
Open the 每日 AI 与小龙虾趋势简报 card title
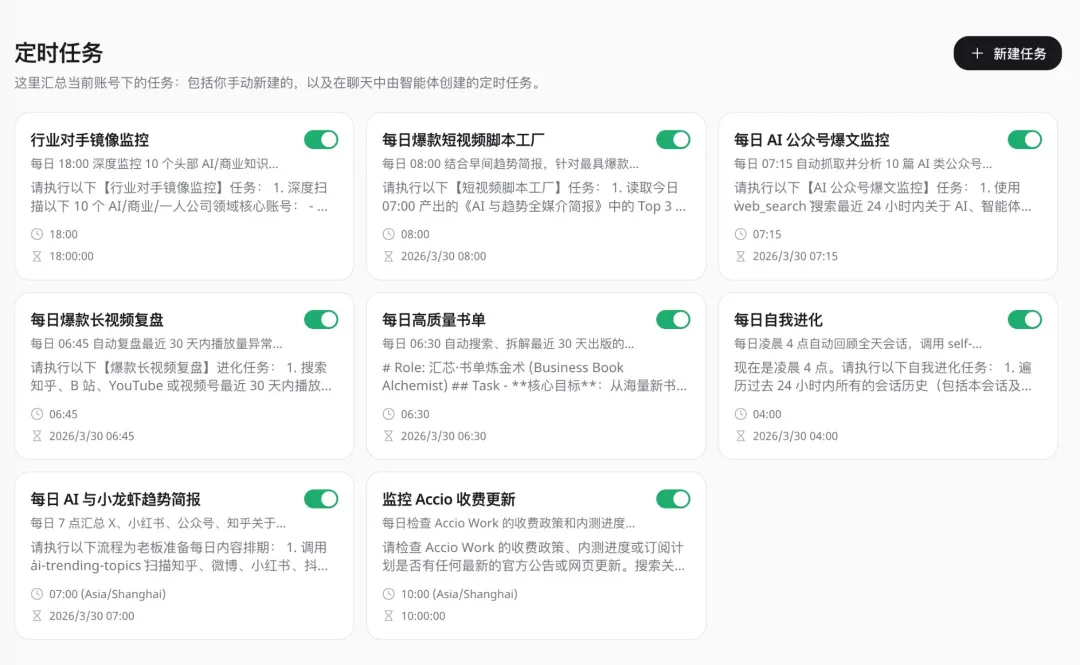click(x=115, y=499)
